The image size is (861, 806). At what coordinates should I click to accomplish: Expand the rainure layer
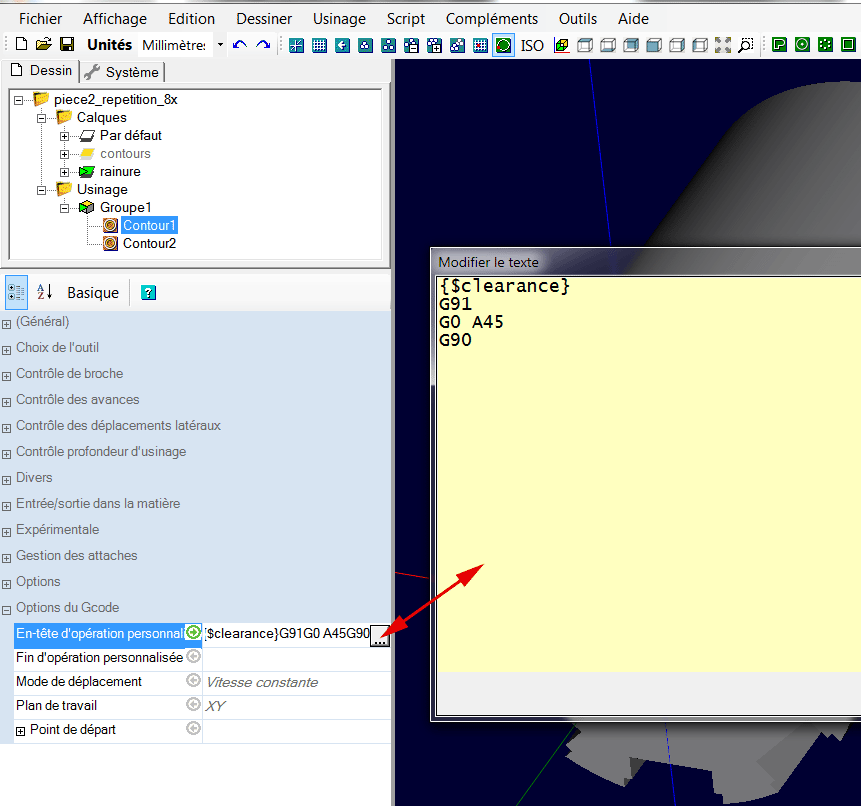[64, 172]
